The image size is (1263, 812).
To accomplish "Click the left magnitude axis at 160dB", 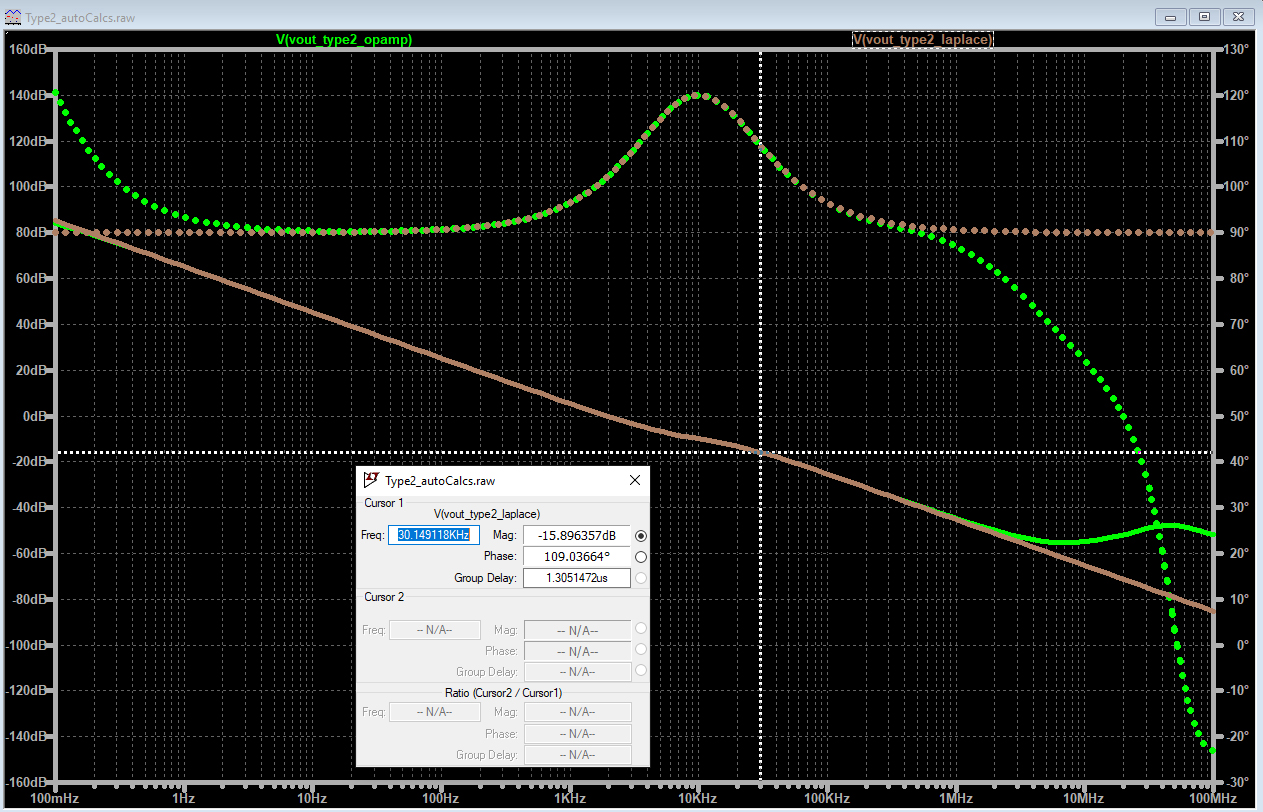I will coord(27,49).
